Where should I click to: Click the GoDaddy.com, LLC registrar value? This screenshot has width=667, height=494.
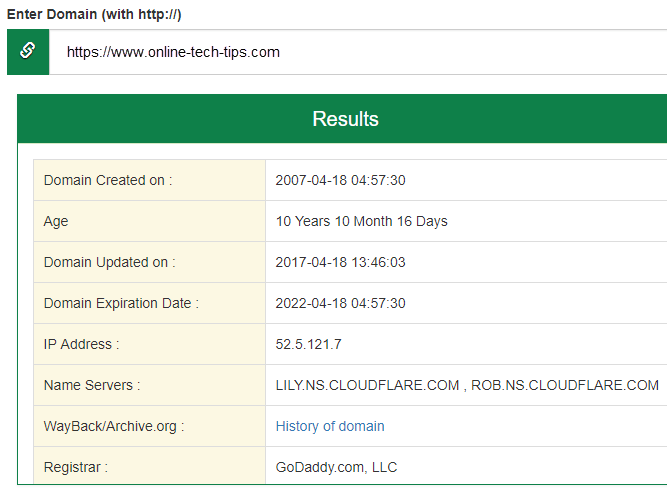click(x=336, y=467)
